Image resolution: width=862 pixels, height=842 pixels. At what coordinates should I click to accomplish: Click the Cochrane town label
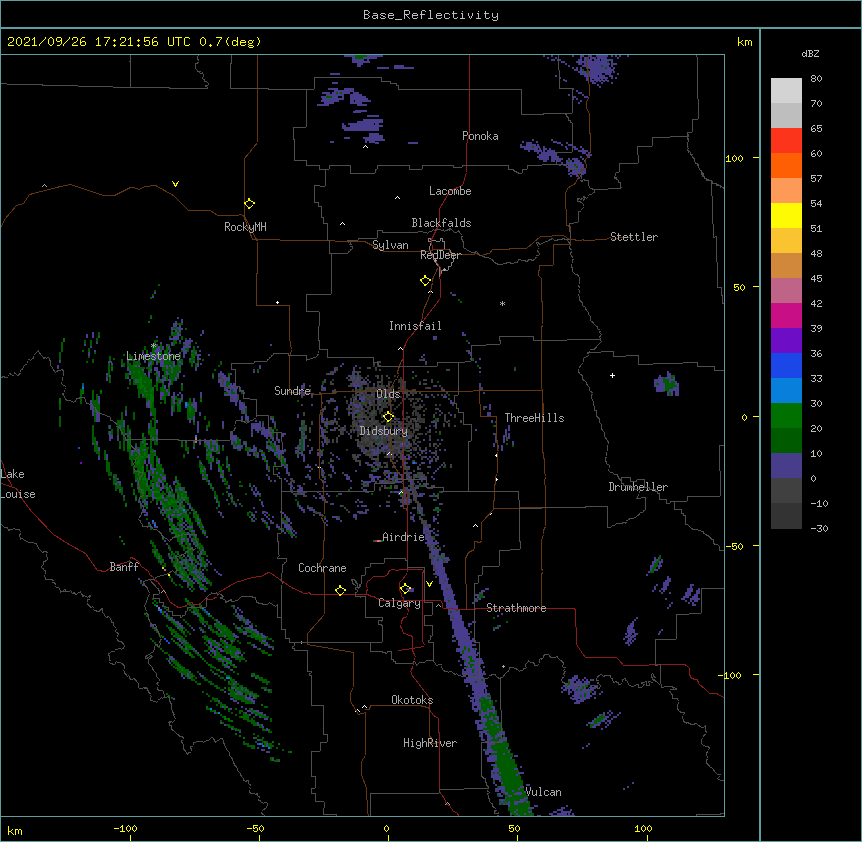click(x=322, y=568)
